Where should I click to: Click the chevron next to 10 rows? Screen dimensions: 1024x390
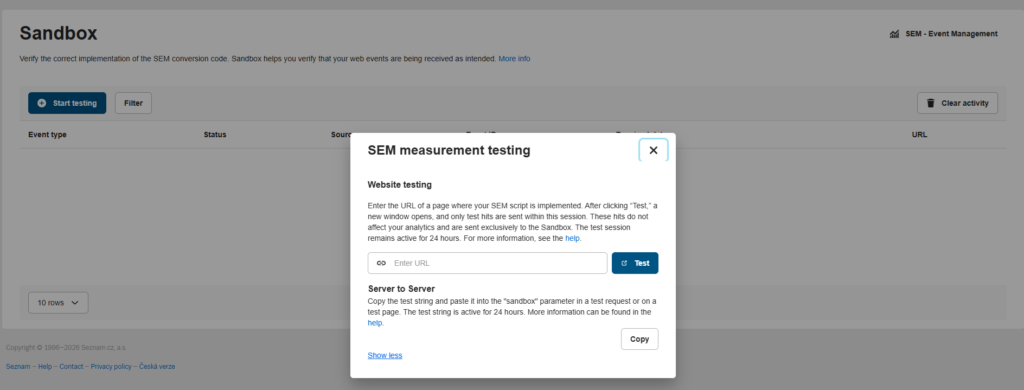point(74,303)
